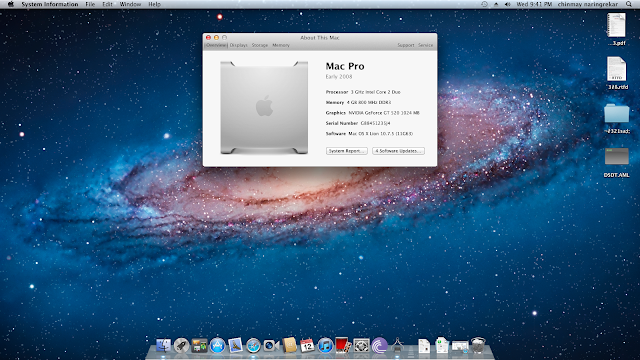640x360 pixels.
Task: Click the Graphics NVIDIA GeForce row
Action: (x=372, y=113)
